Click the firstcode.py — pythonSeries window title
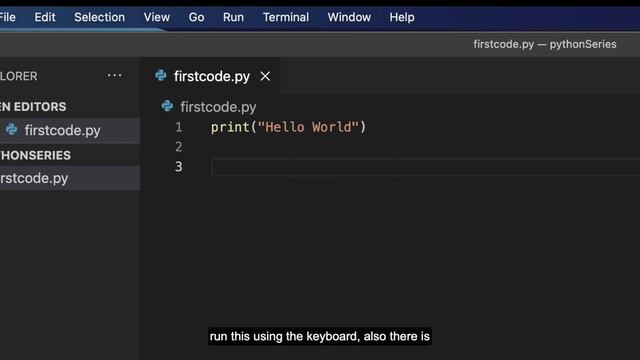 (x=545, y=44)
